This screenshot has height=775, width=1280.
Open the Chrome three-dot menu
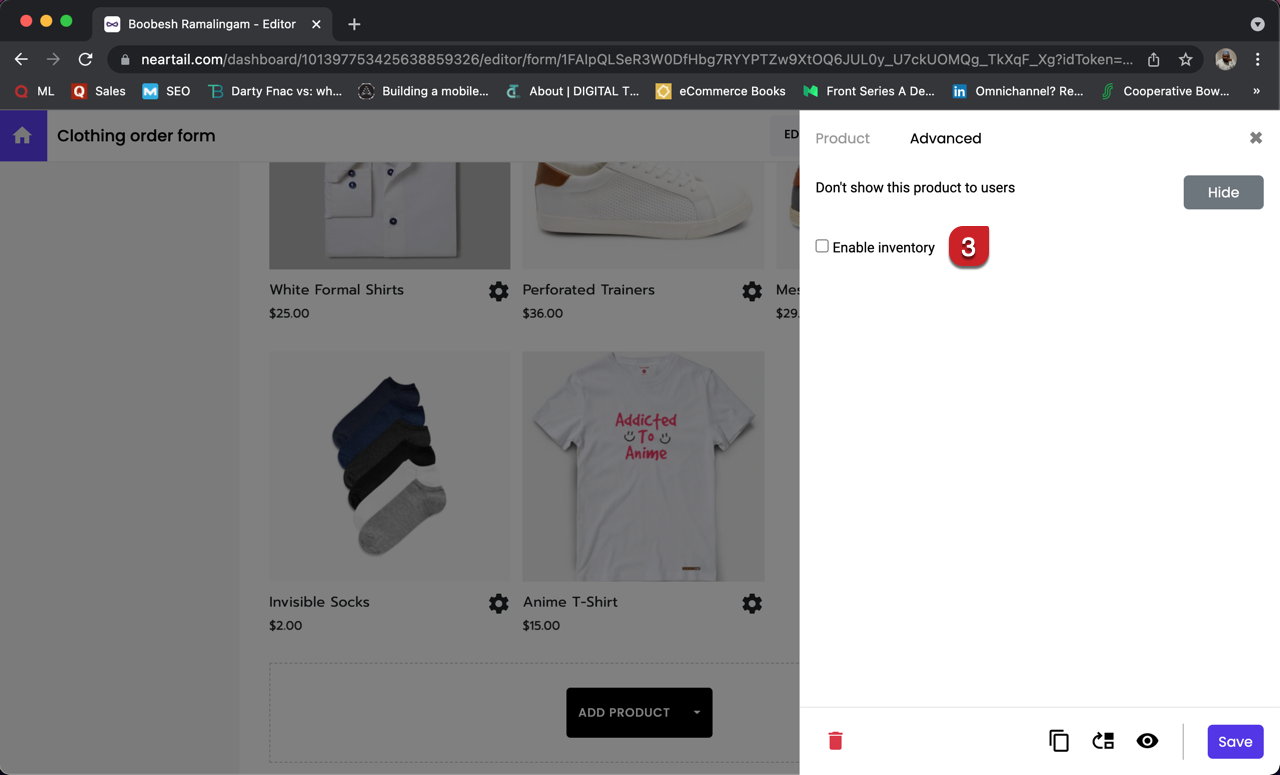[1259, 59]
